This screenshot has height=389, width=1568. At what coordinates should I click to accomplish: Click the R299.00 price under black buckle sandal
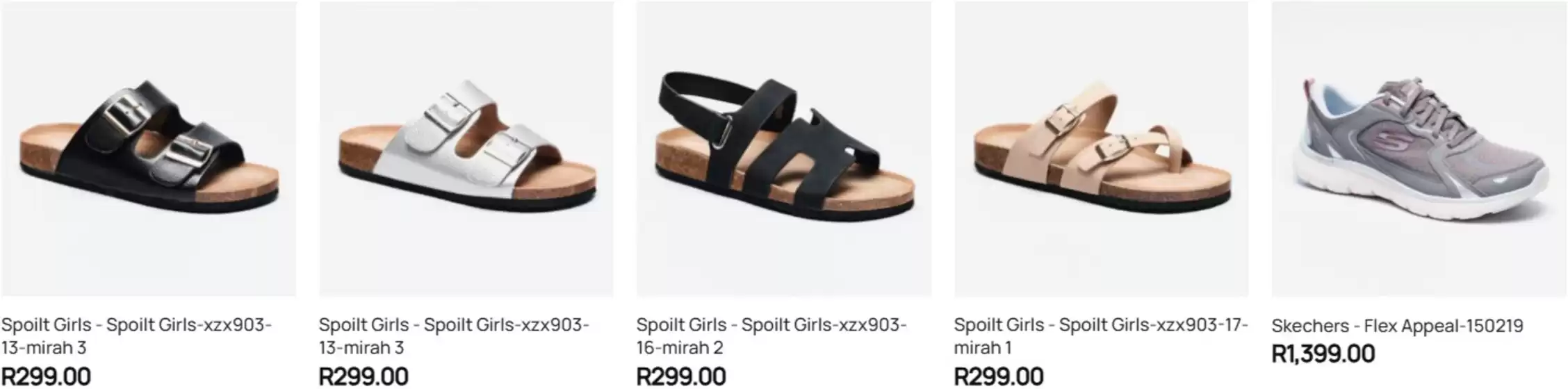pyautogui.click(x=46, y=376)
